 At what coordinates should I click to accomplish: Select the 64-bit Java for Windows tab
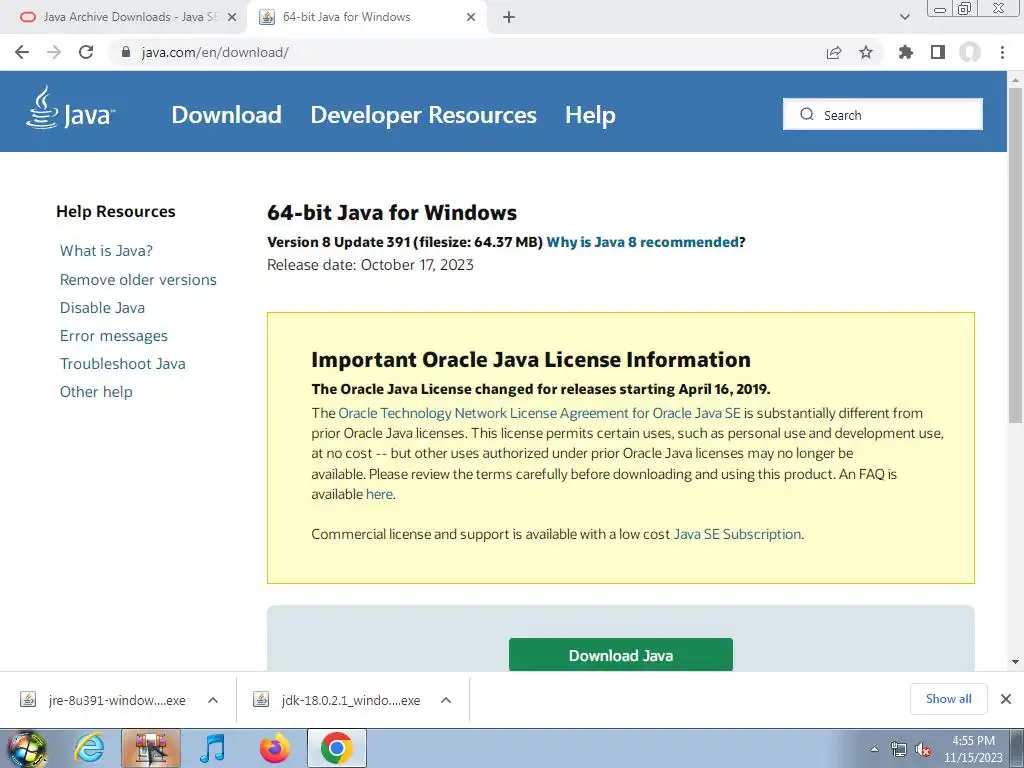tap(366, 17)
